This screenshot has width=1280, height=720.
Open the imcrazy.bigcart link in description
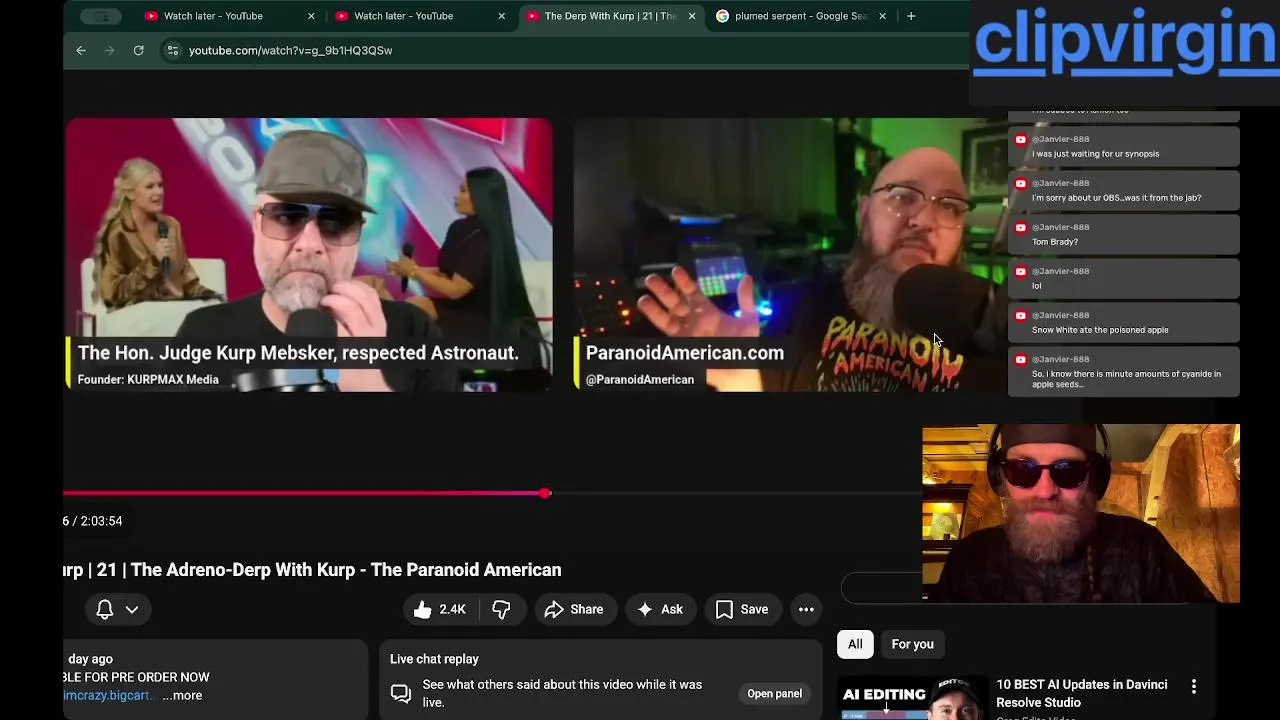[x=107, y=695]
